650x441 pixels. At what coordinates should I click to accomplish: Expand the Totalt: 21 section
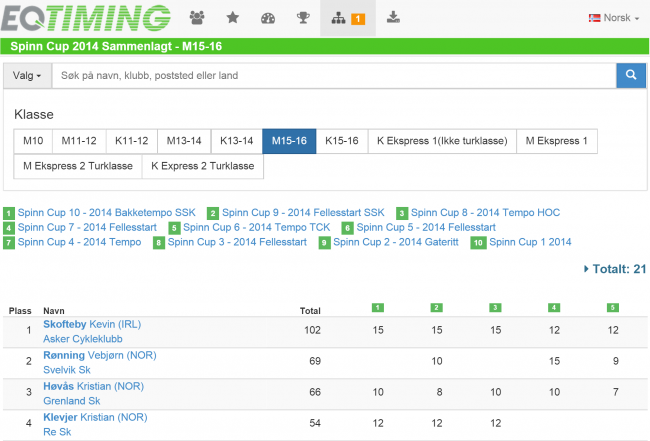[615, 269]
